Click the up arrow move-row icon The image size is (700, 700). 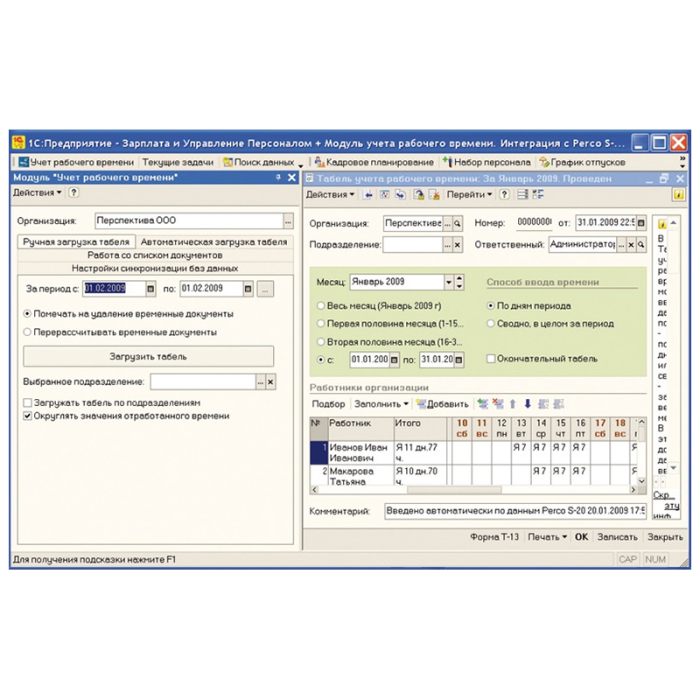[x=512, y=404]
